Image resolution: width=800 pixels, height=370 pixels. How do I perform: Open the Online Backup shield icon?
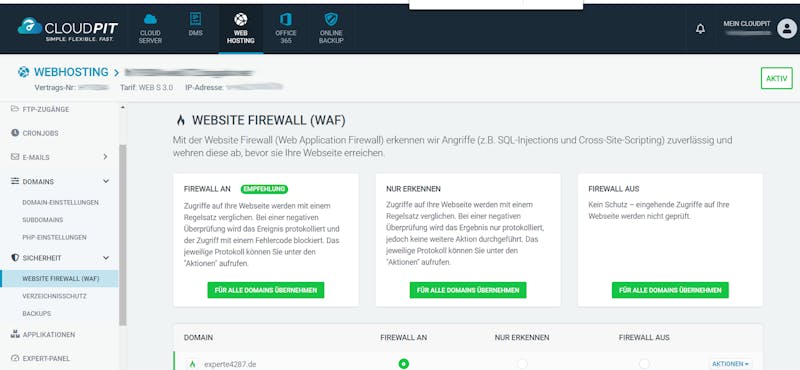click(331, 19)
